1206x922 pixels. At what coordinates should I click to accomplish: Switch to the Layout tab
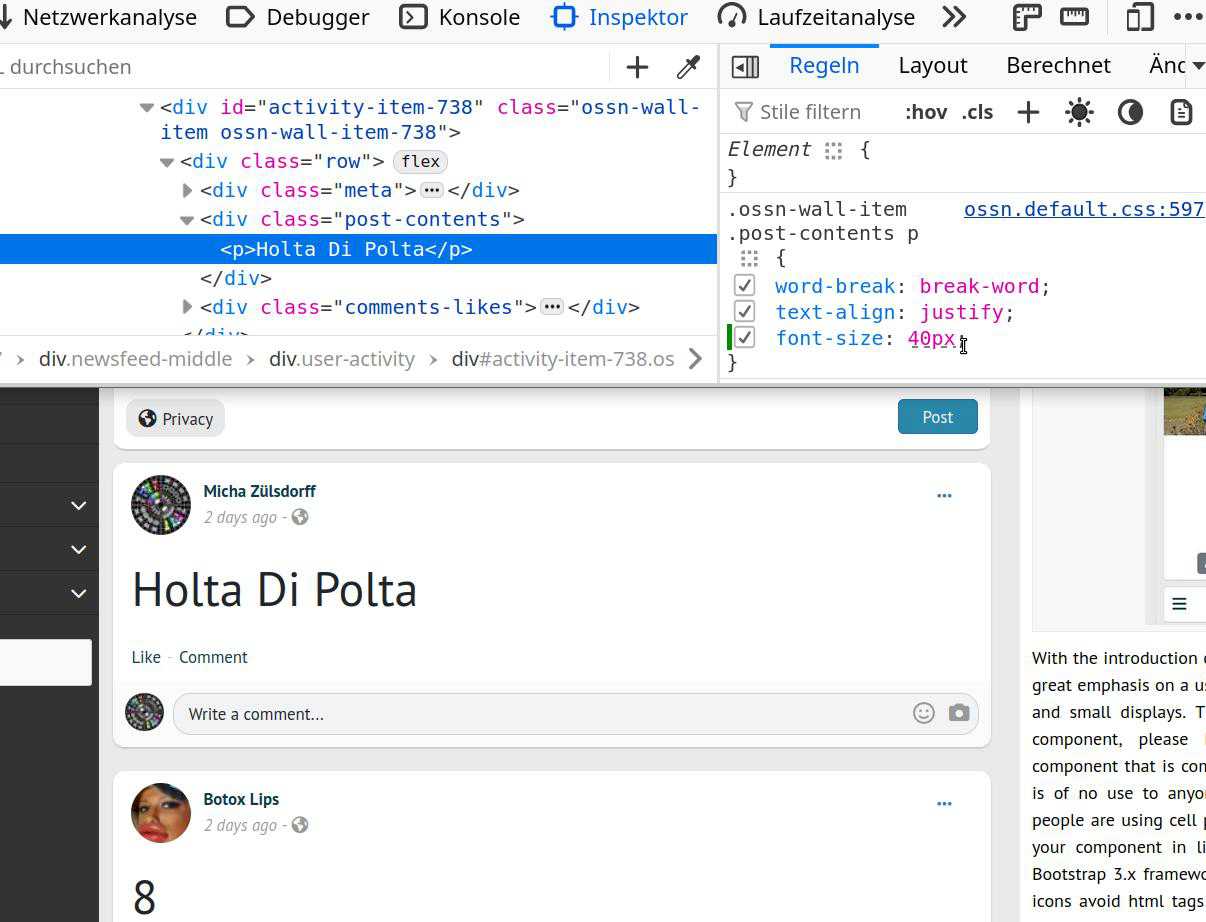(x=932, y=65)
